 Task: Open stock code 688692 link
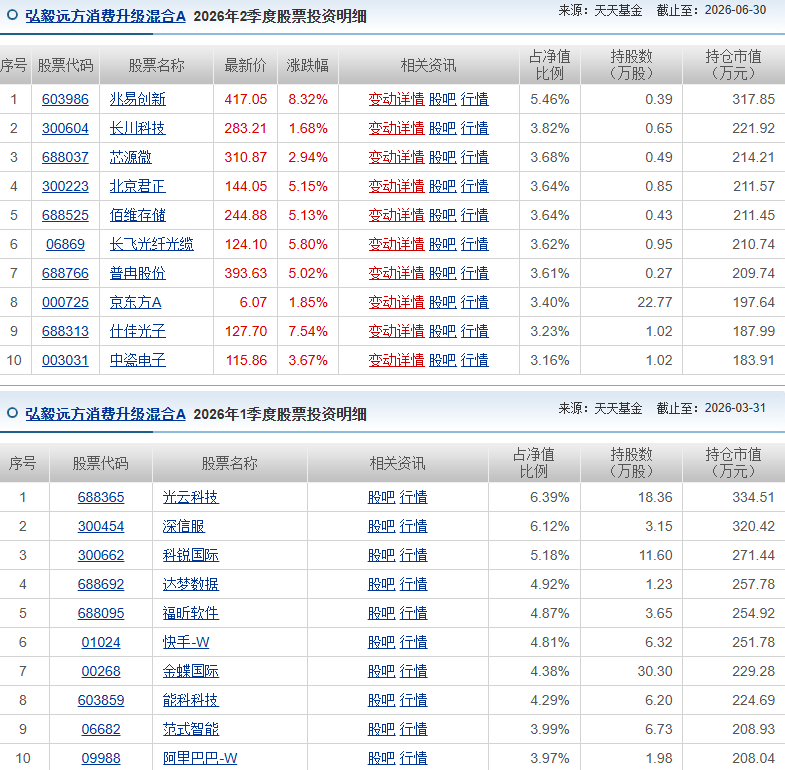[x=101, y=584]
